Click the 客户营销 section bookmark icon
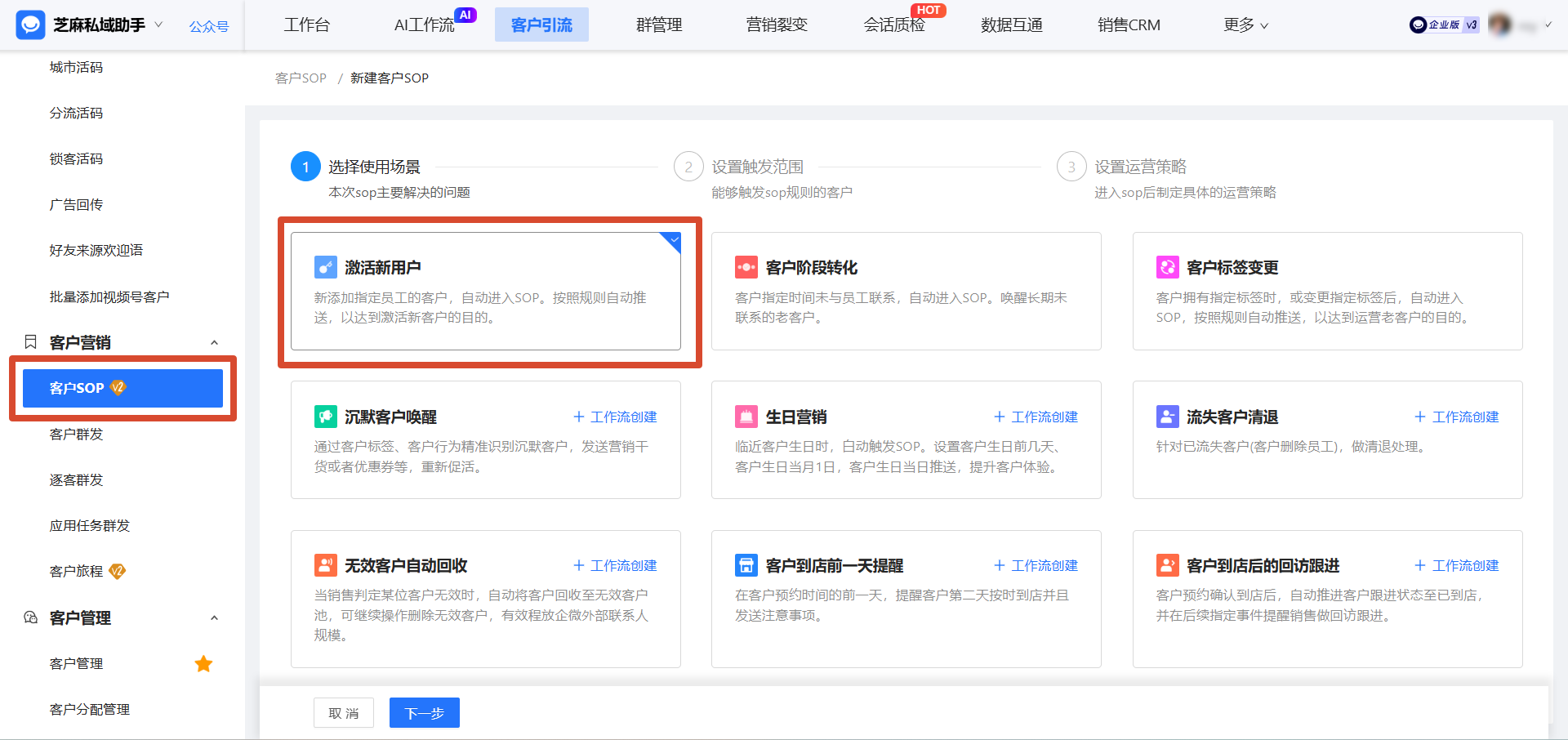This screenshot has width=1568, height=740. [x=31, y=342]
